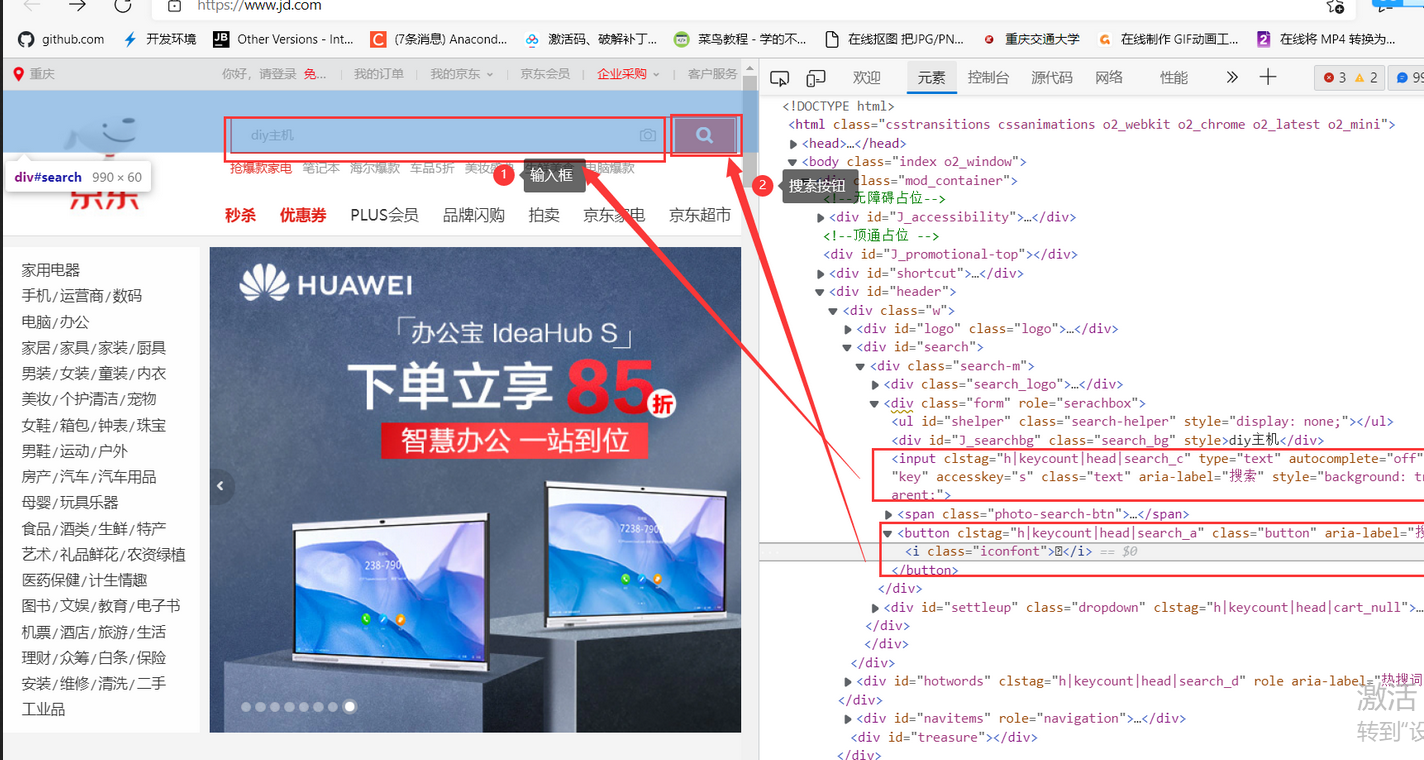Reload the page with refresh icon
The height and width of the screenshot is (760, 1424).
(x=122, y=6)
